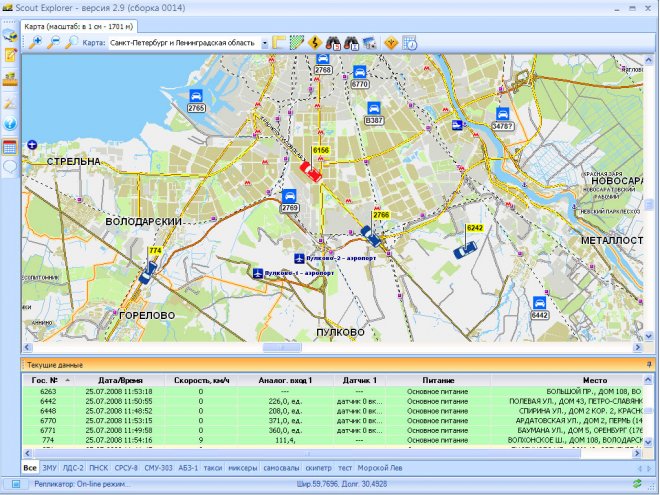Click the Дата/Время column header
This screenshot has height=495, width=660.
coord(119,381)
